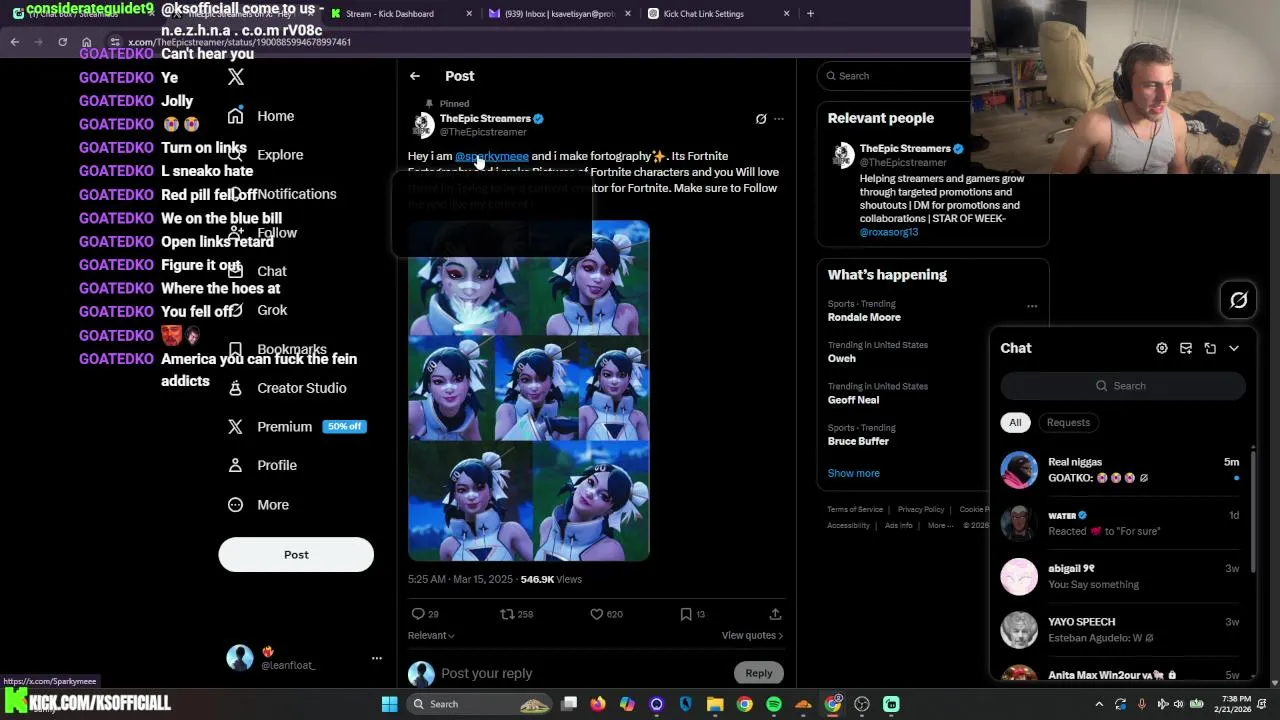Open Spotify from the taskbar
This screenshot has height=720, width=1280.
point(774,704)
